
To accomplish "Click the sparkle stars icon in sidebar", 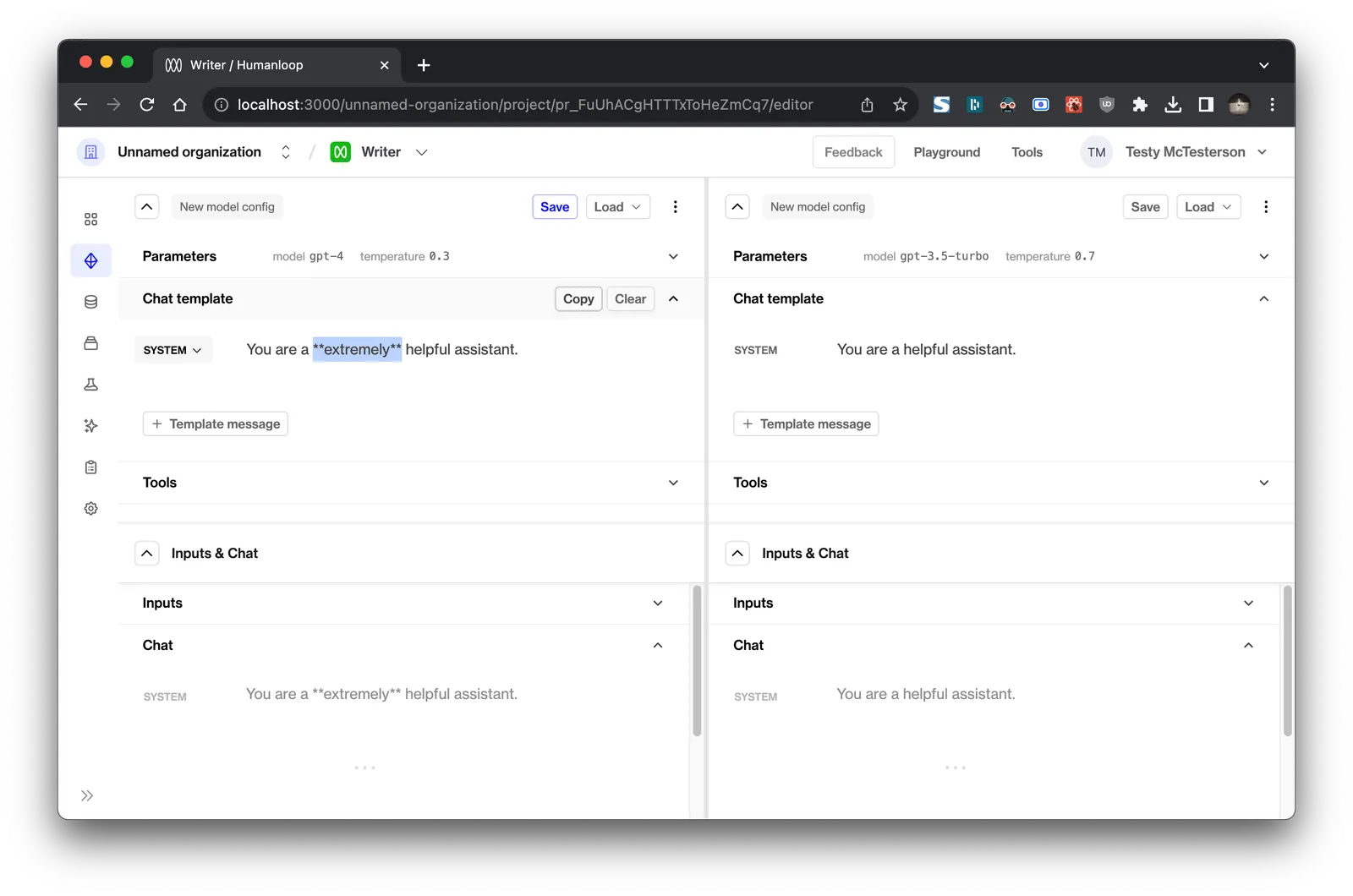I will [90, 426].
